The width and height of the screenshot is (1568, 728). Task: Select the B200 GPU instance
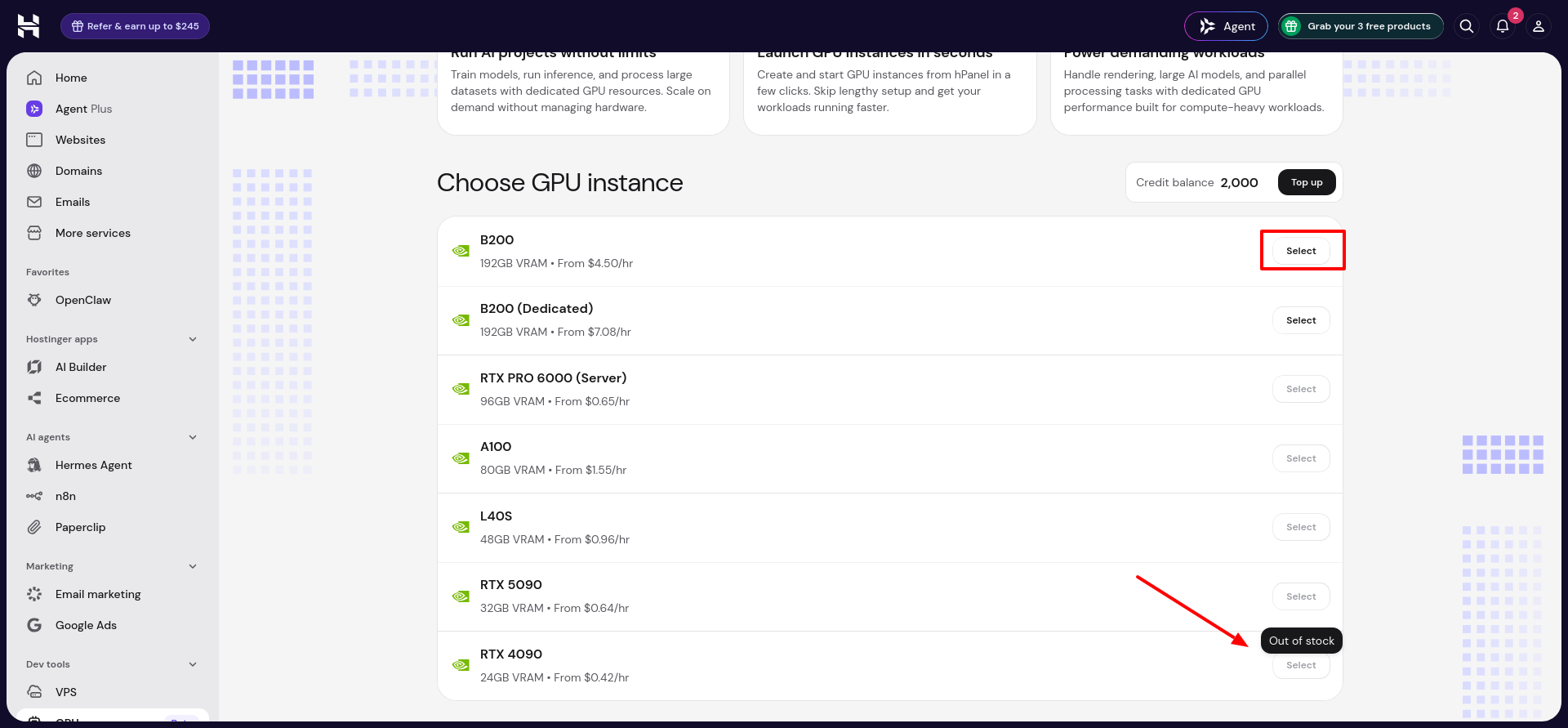coord(1301,251)
